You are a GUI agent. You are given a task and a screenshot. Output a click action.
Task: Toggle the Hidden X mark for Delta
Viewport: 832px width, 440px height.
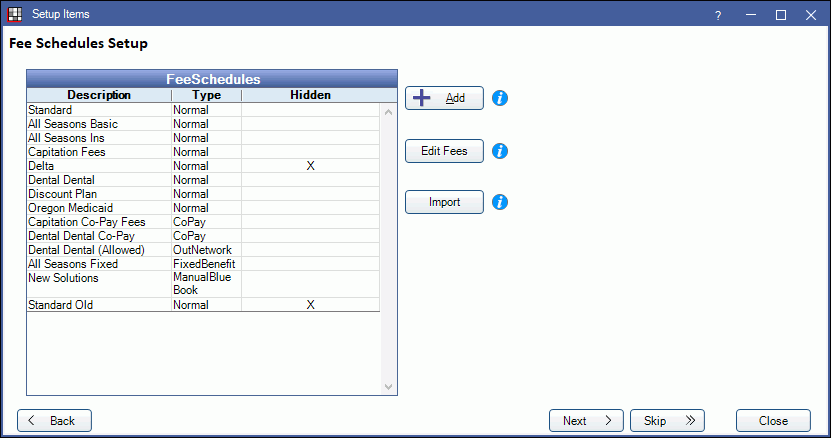310,166
